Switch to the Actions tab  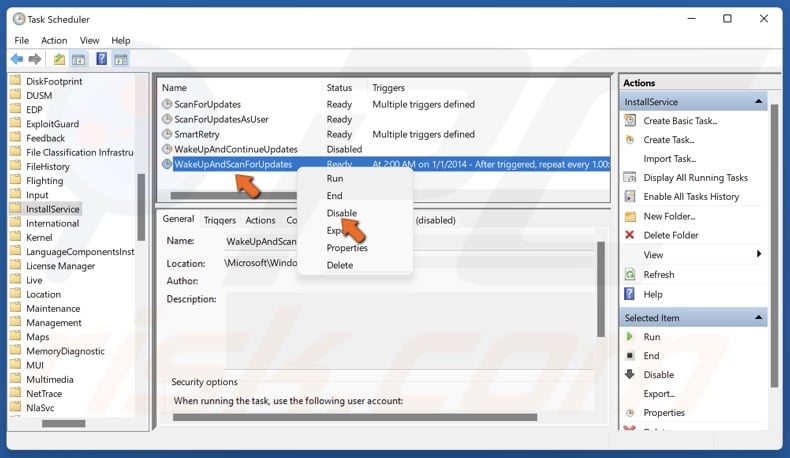click(260, 220)
